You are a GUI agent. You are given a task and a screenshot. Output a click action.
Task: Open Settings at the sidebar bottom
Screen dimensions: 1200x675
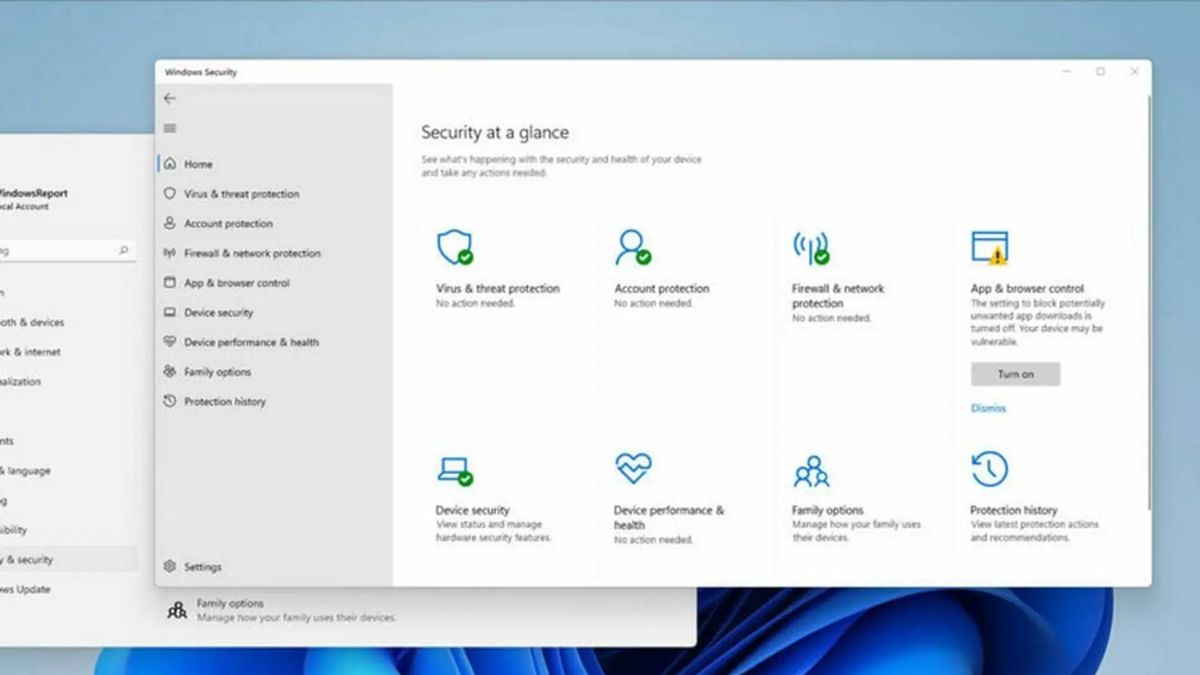pos(202,567)
